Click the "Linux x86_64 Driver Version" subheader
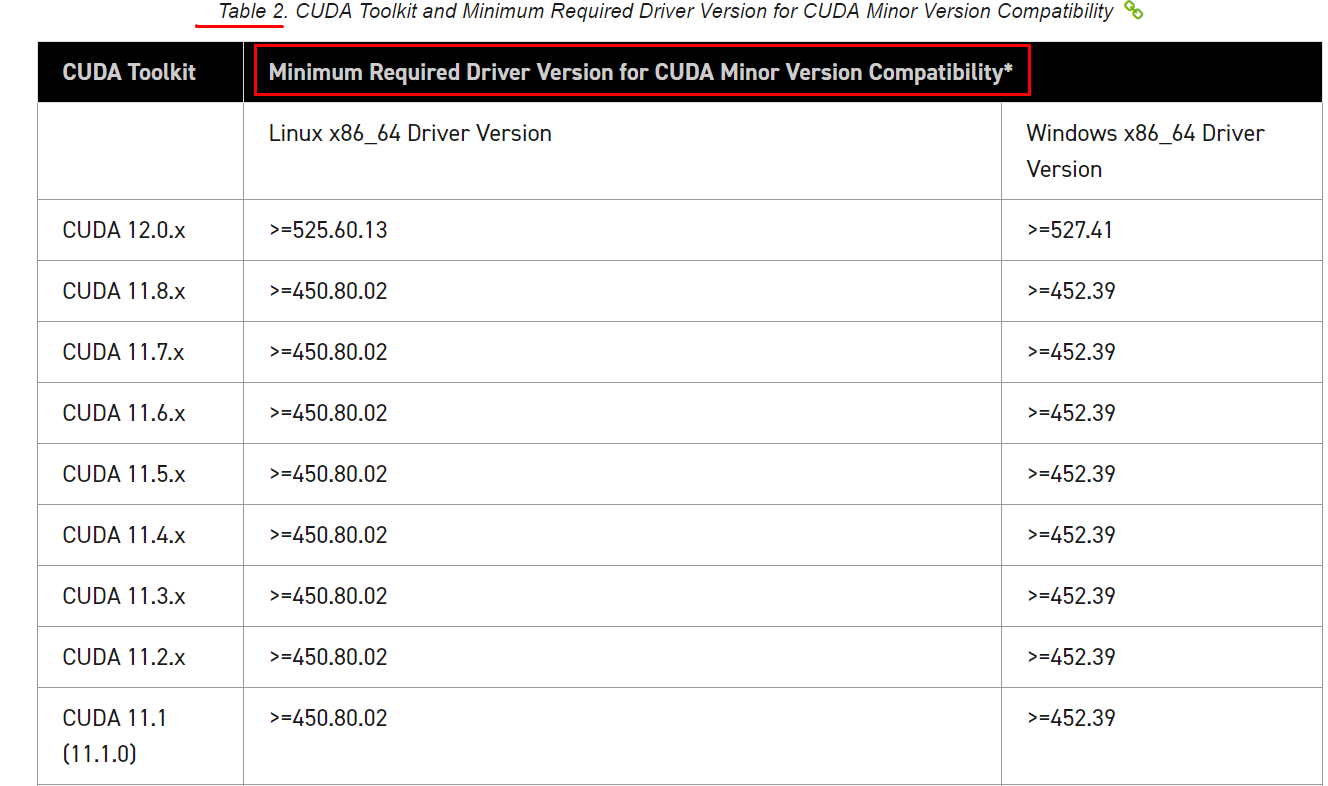The image size is (1328, 786). [410, 133]
